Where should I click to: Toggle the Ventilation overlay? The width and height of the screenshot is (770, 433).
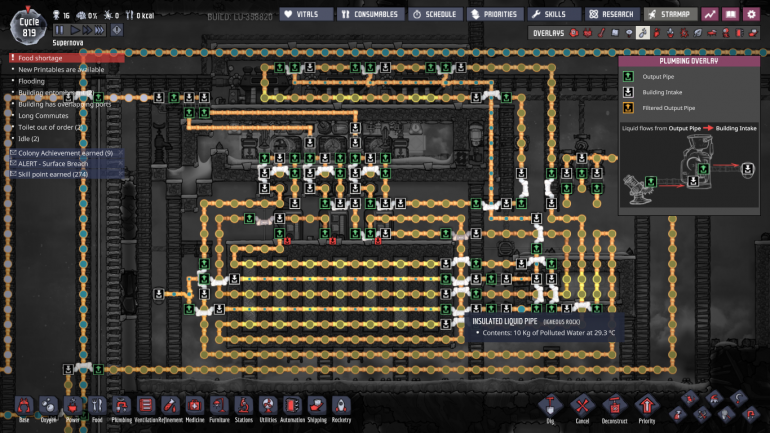pos(657,33)
